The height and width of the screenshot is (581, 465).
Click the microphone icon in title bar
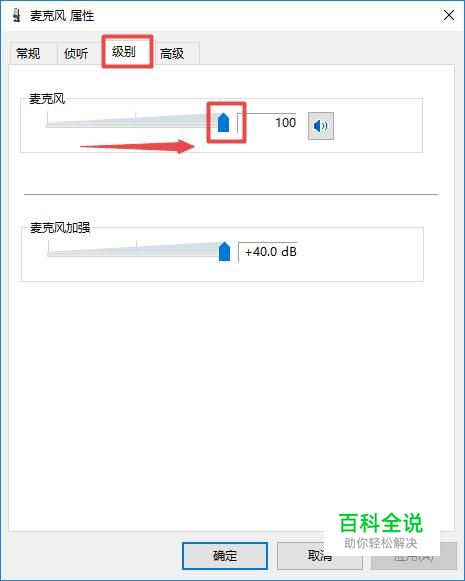tap(16, 16)
